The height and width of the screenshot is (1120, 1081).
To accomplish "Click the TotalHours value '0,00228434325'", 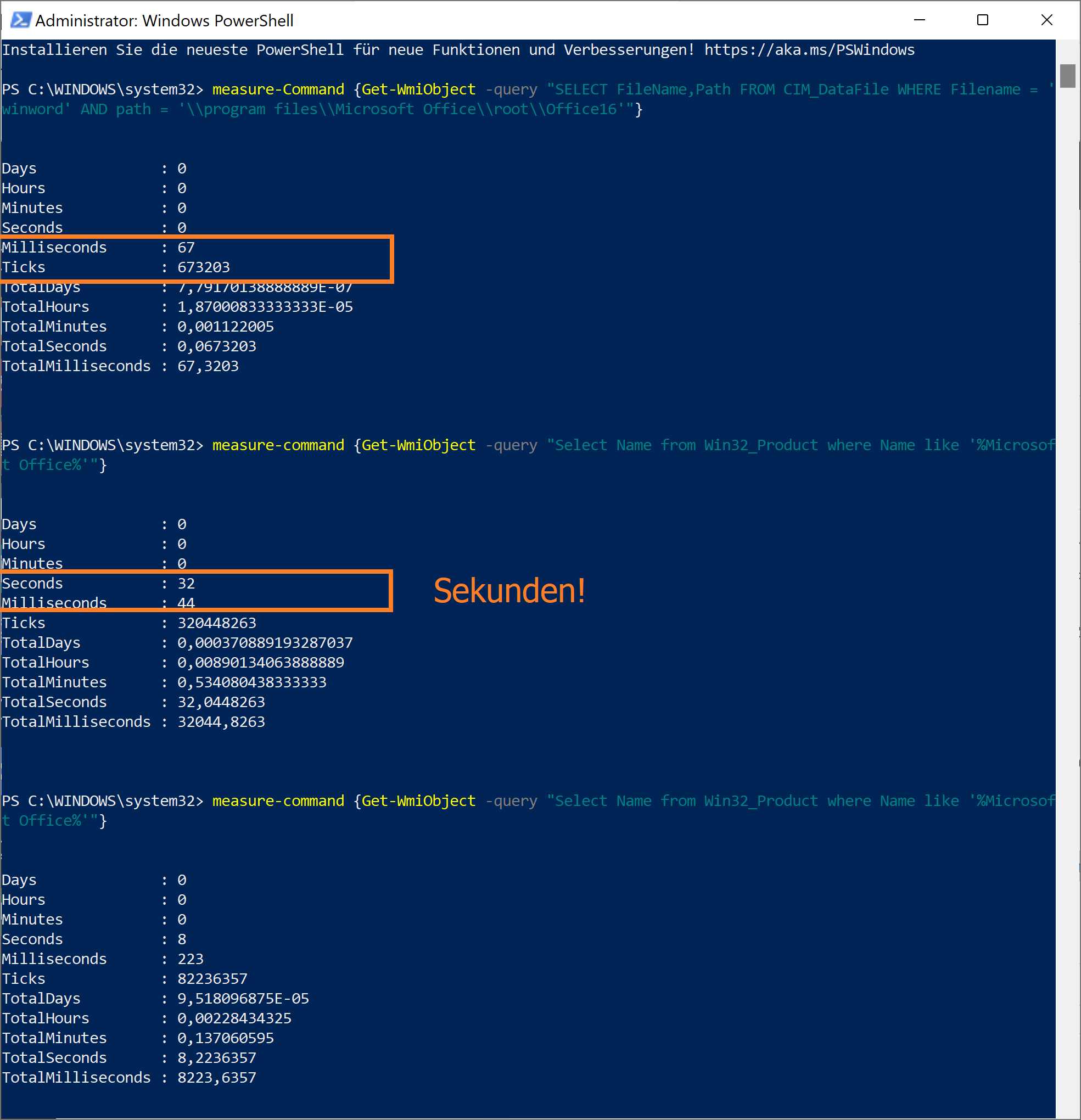I will (234, 1018).
